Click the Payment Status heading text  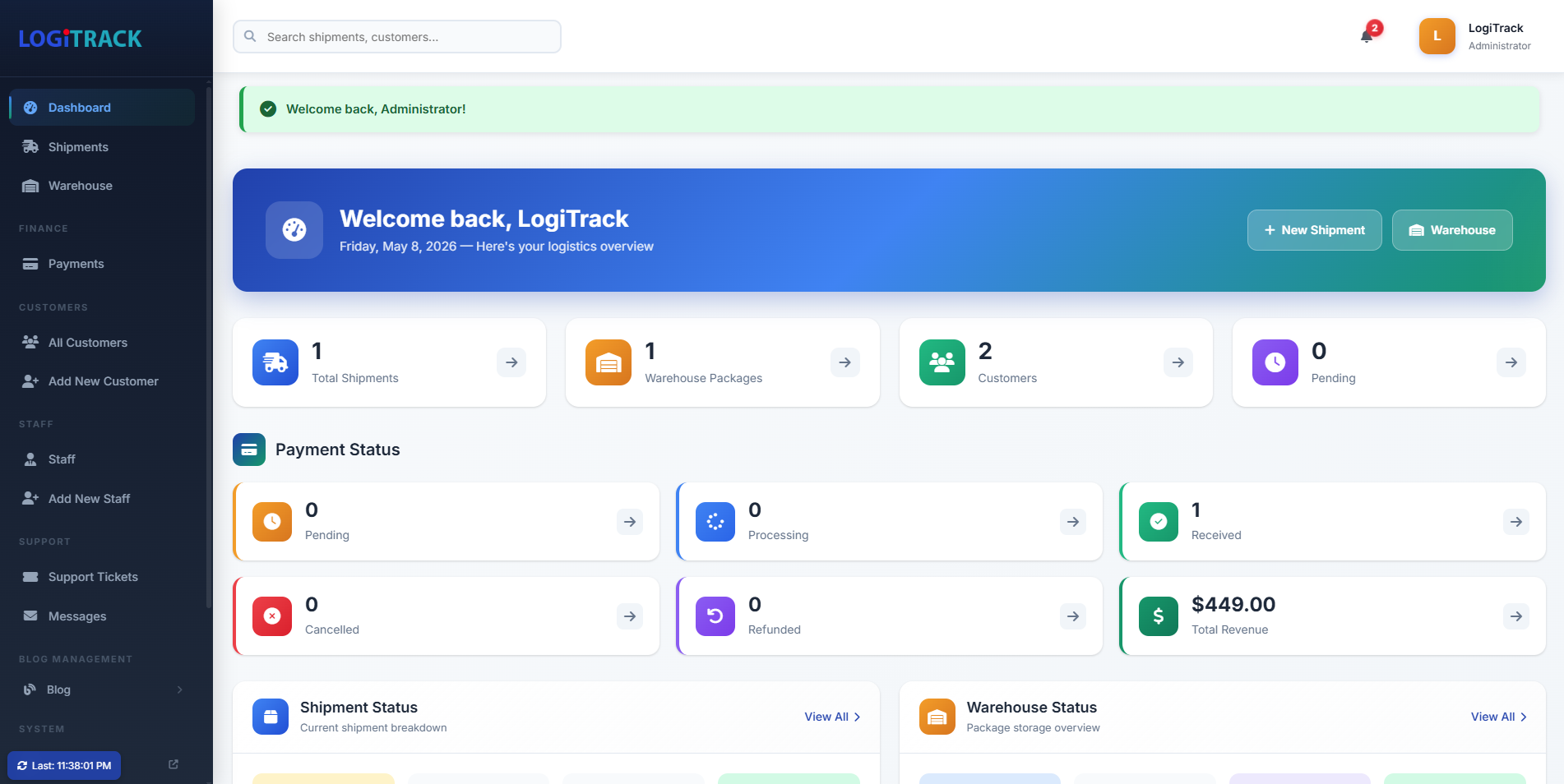click(x=337, y=450)
